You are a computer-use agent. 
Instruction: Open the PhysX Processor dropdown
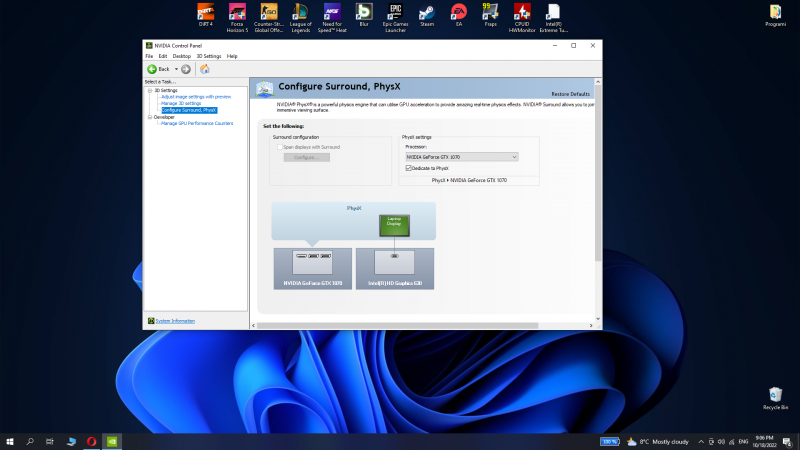click(x=462, y=157)
